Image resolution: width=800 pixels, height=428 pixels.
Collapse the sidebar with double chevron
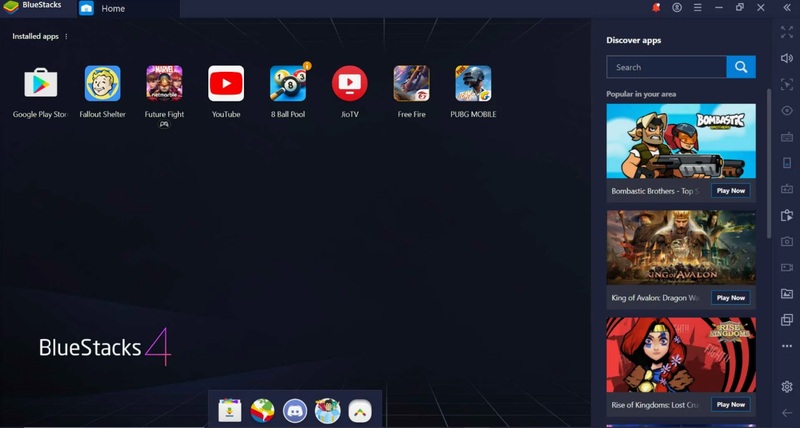tap(787, 8)
